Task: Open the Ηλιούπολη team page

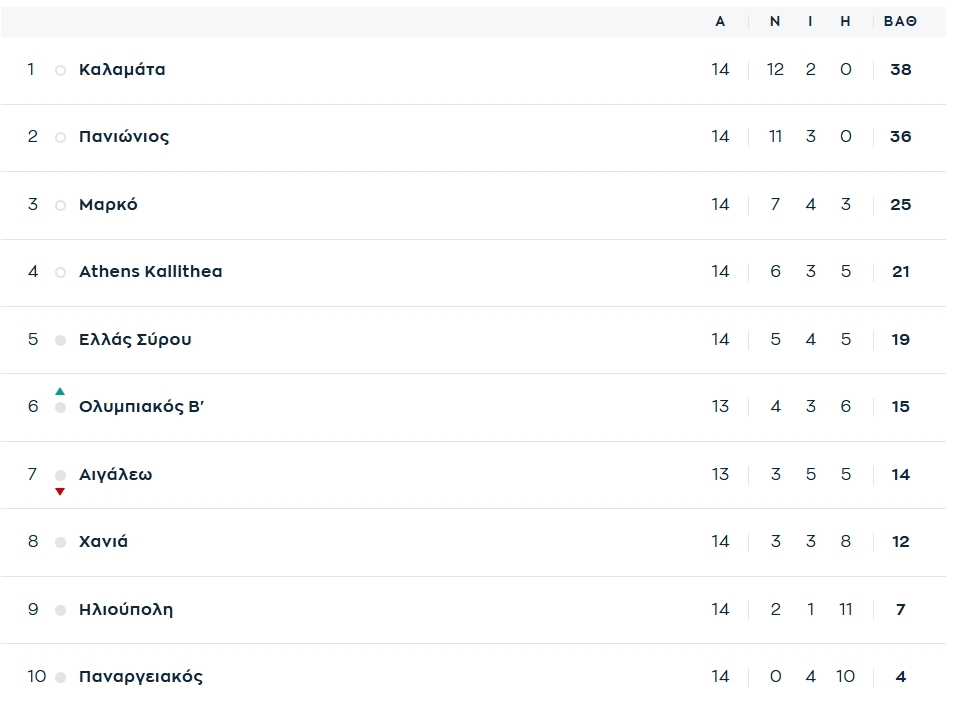Action: point(126,609)
